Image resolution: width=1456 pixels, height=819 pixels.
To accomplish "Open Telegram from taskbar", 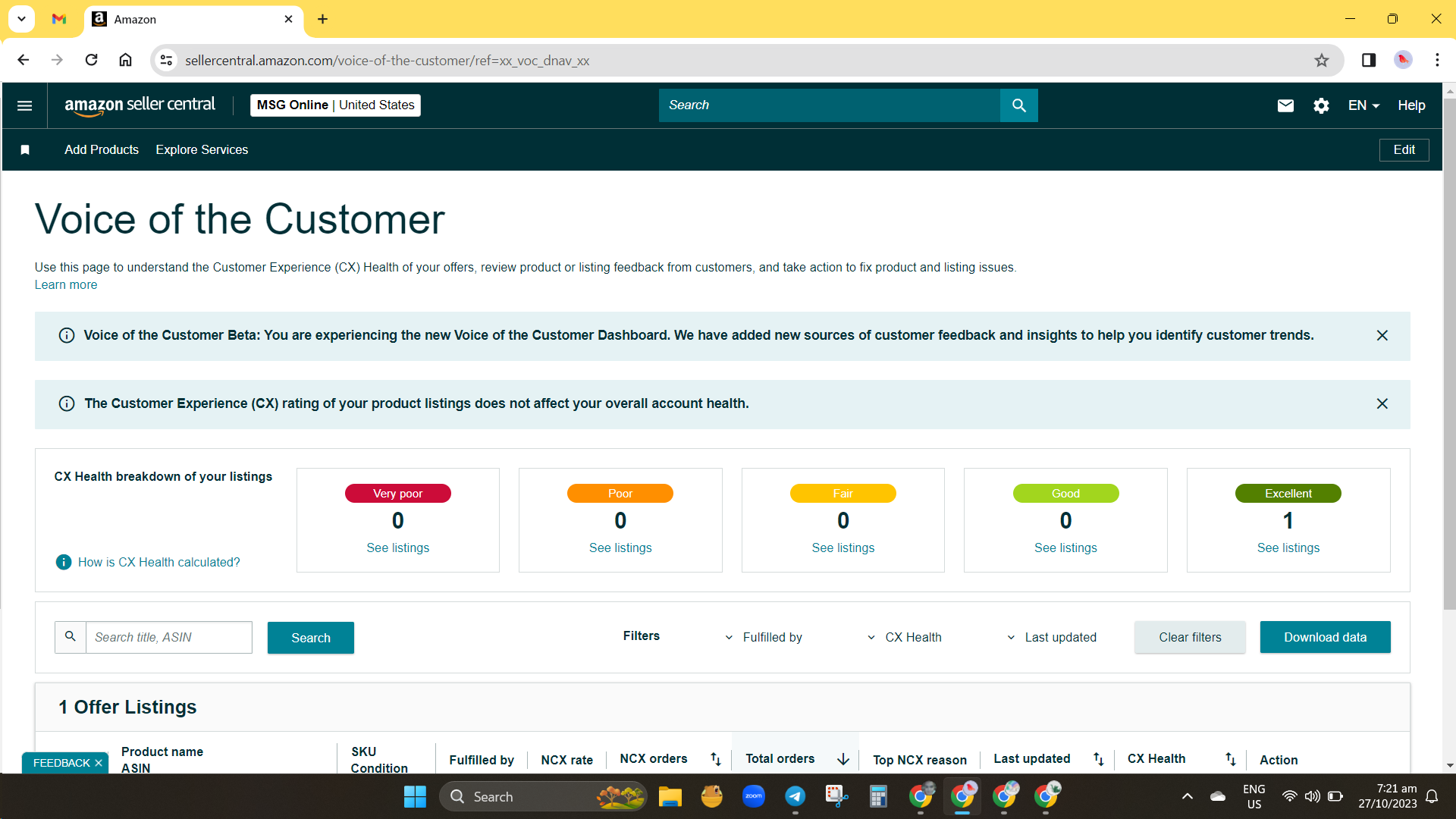I will pyautogui.click(x=795, y=796).
